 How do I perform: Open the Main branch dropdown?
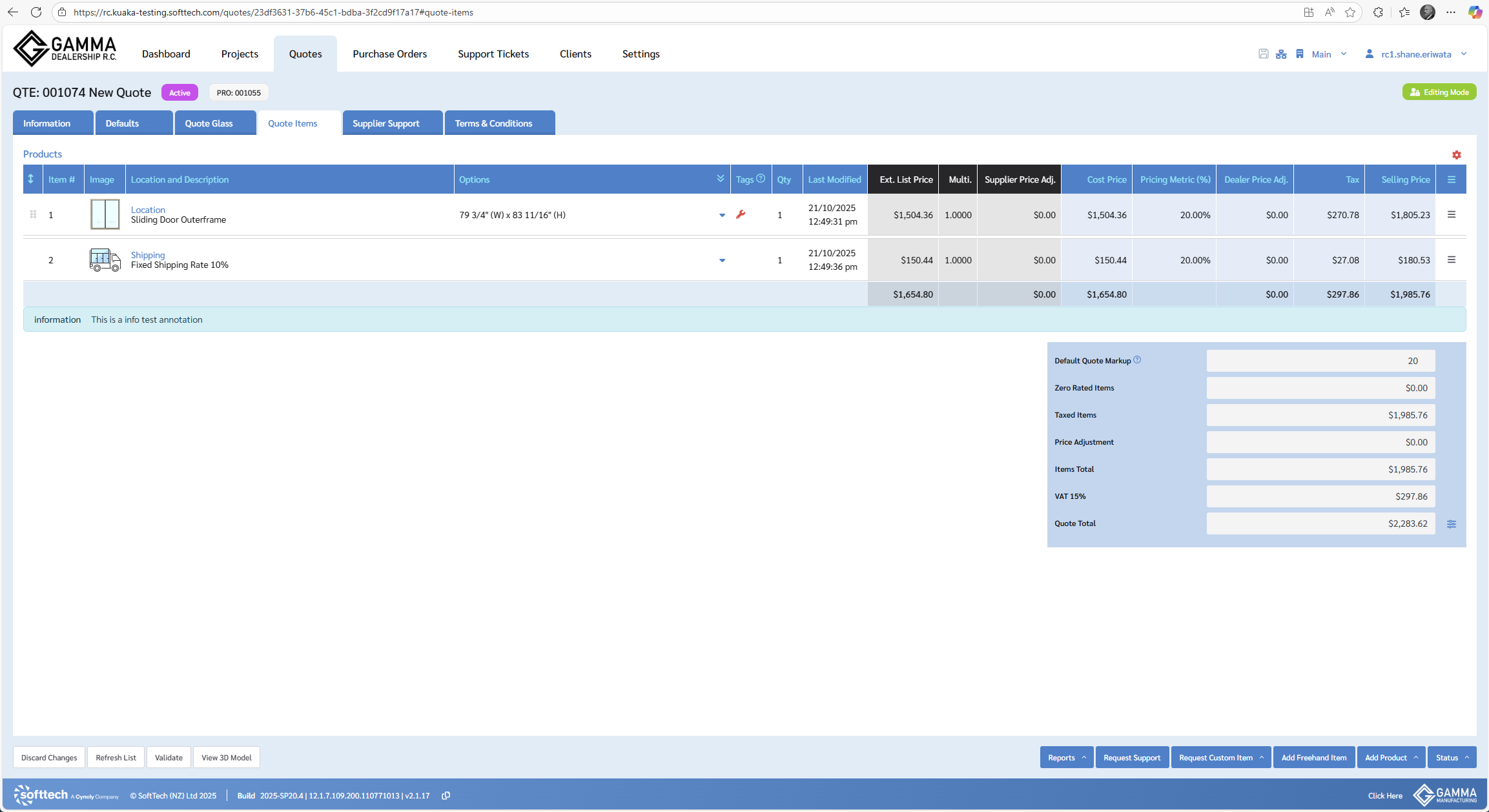pyautogui.click(x=1329, y=54)
